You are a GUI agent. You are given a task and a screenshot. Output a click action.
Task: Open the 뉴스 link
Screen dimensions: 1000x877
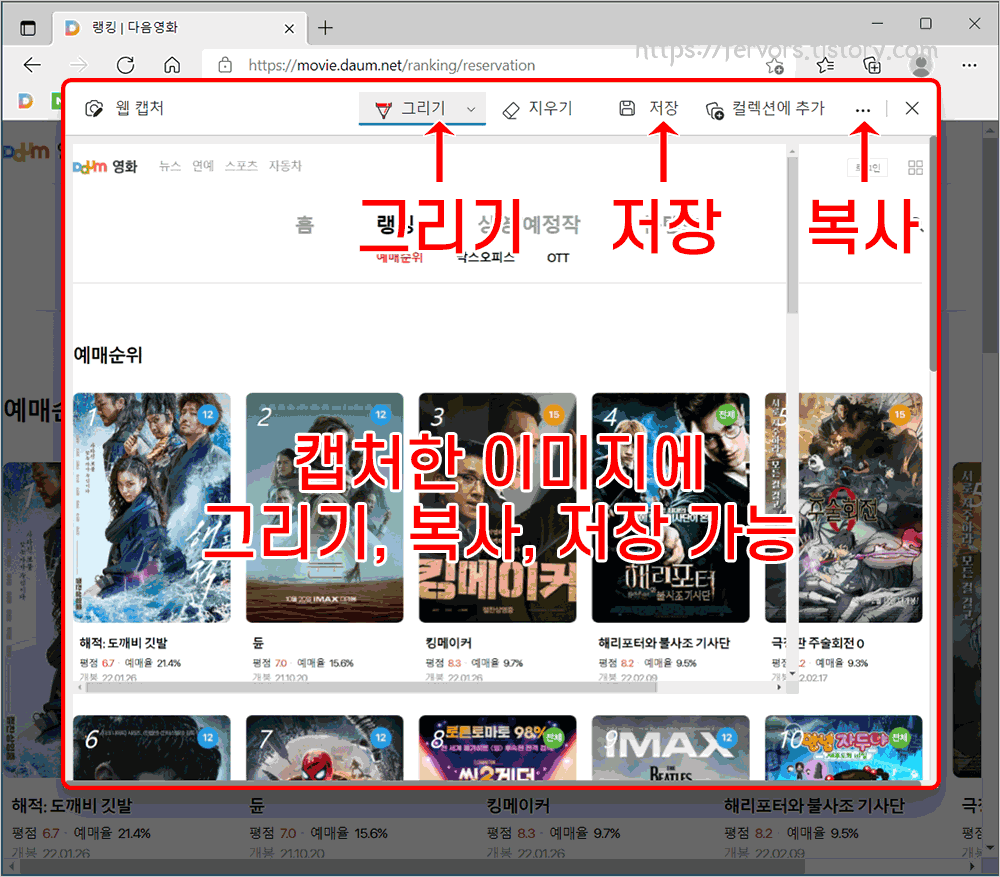tap(170, 166)
